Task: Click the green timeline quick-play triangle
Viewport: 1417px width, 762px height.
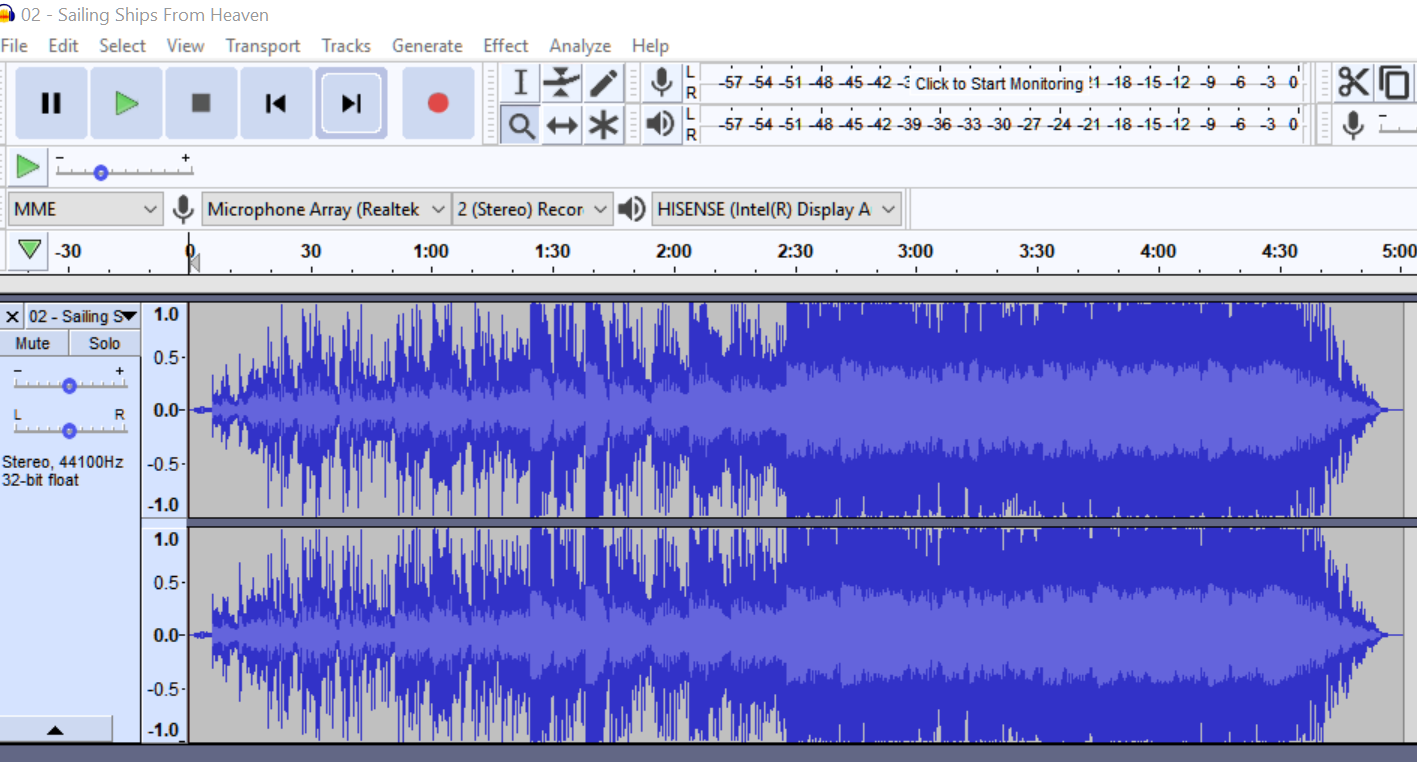Action: pos(30,249)
